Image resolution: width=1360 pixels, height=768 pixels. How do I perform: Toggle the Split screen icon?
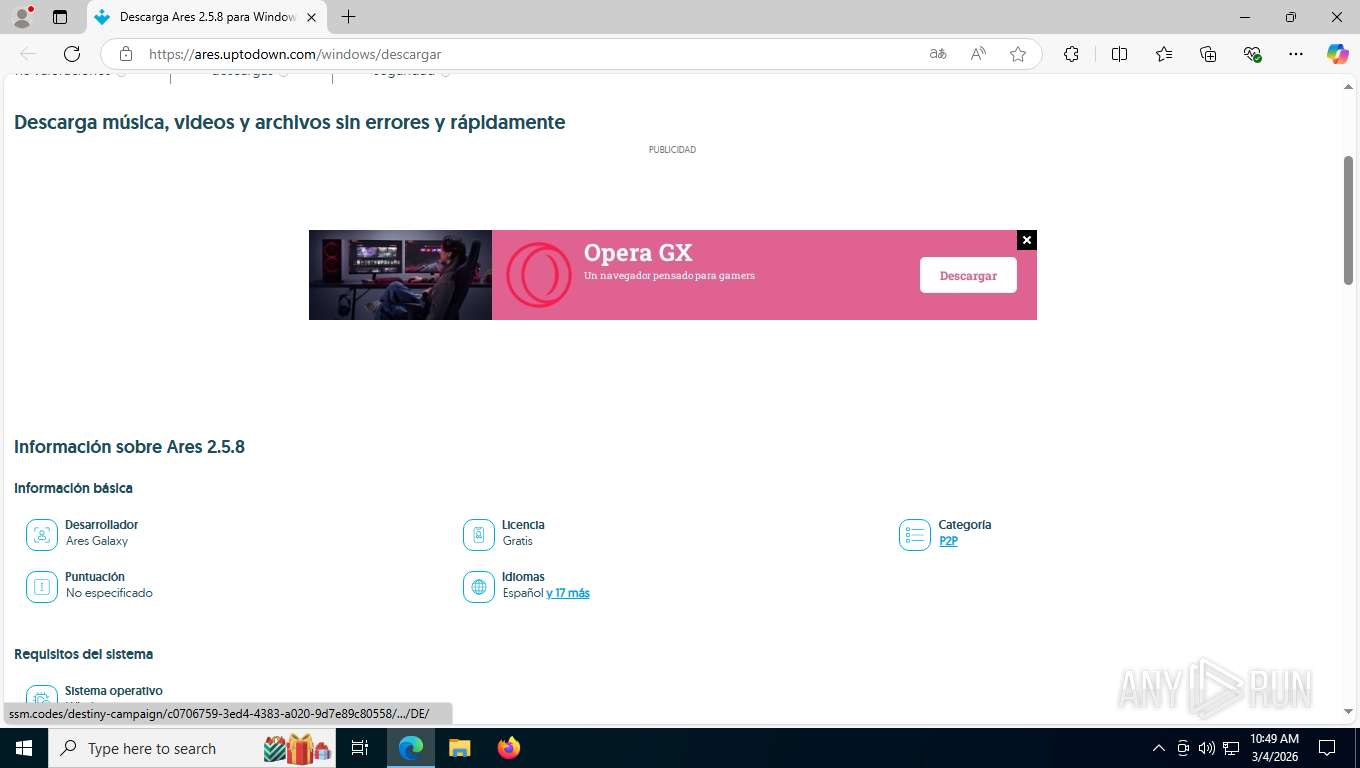(1119, 54)
